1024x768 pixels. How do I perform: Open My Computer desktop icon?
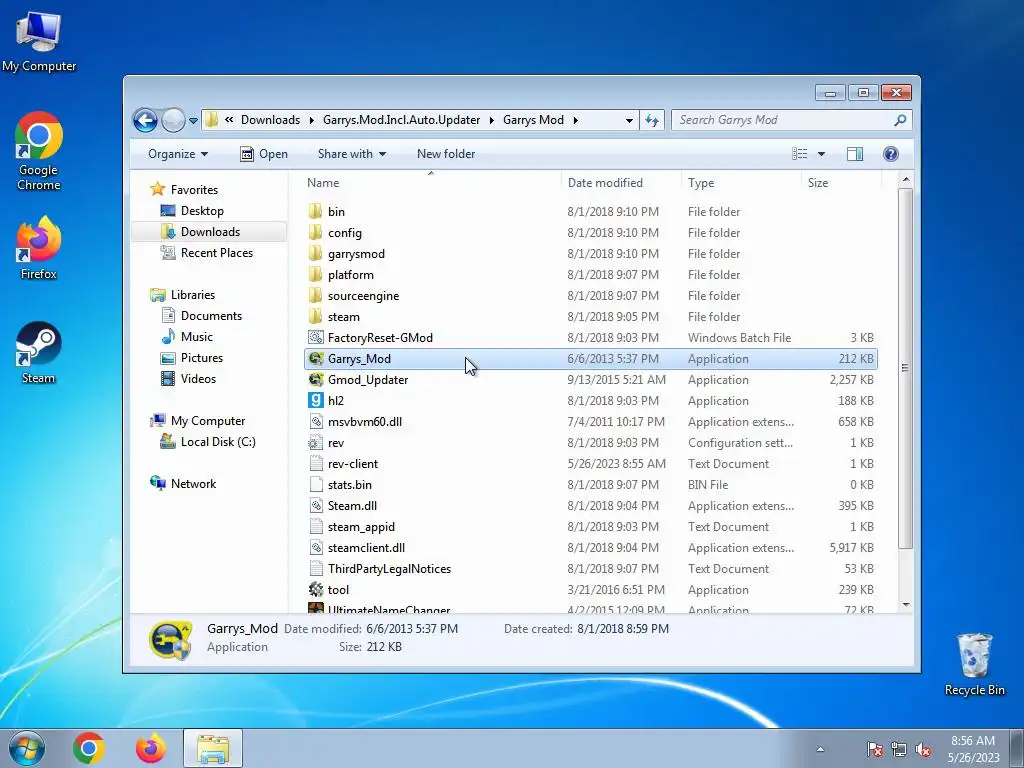tap(39, 41)
